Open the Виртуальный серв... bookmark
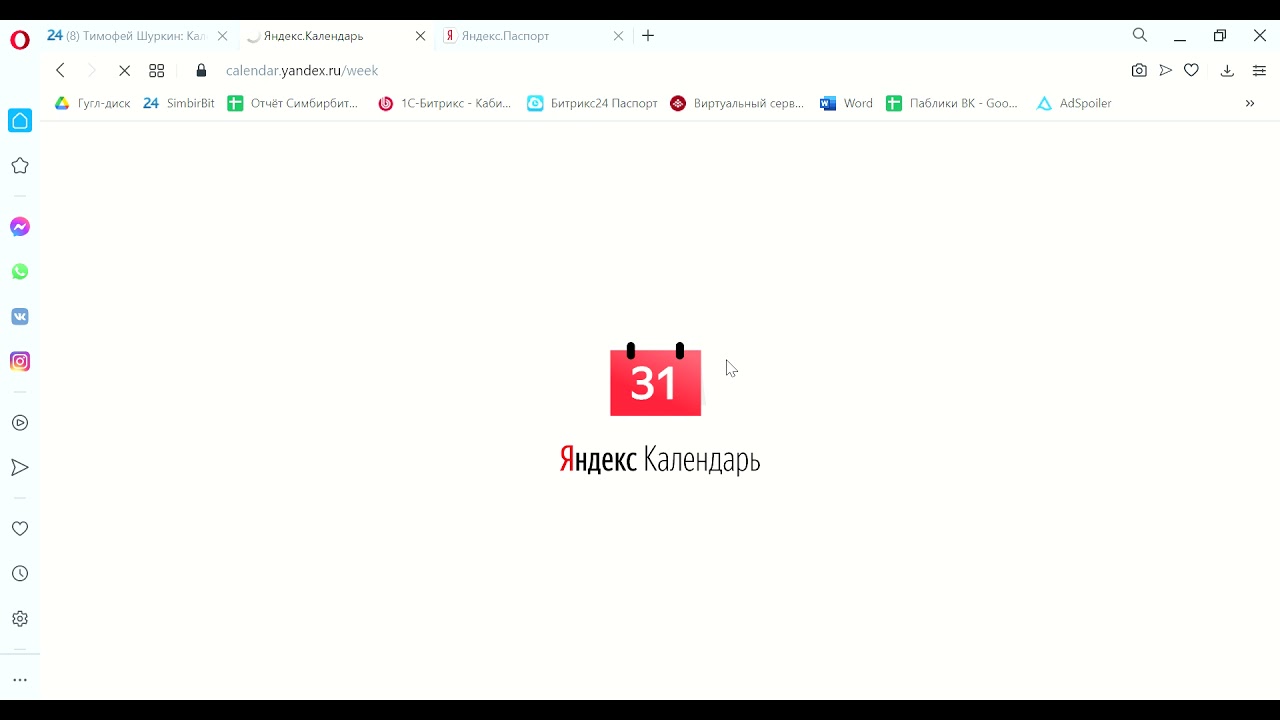Viewport: 1280px width, 720px height. pyautogui.click(x=737, y=103)
